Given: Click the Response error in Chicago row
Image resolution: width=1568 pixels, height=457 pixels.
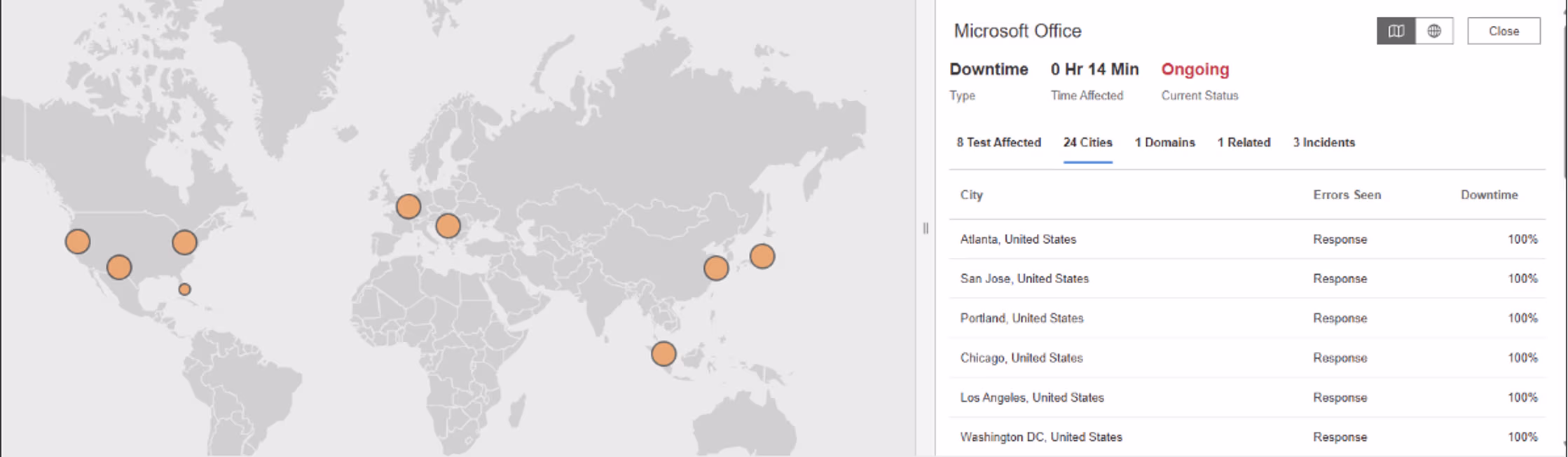Looking at the screenshot, I should 1340,357.
